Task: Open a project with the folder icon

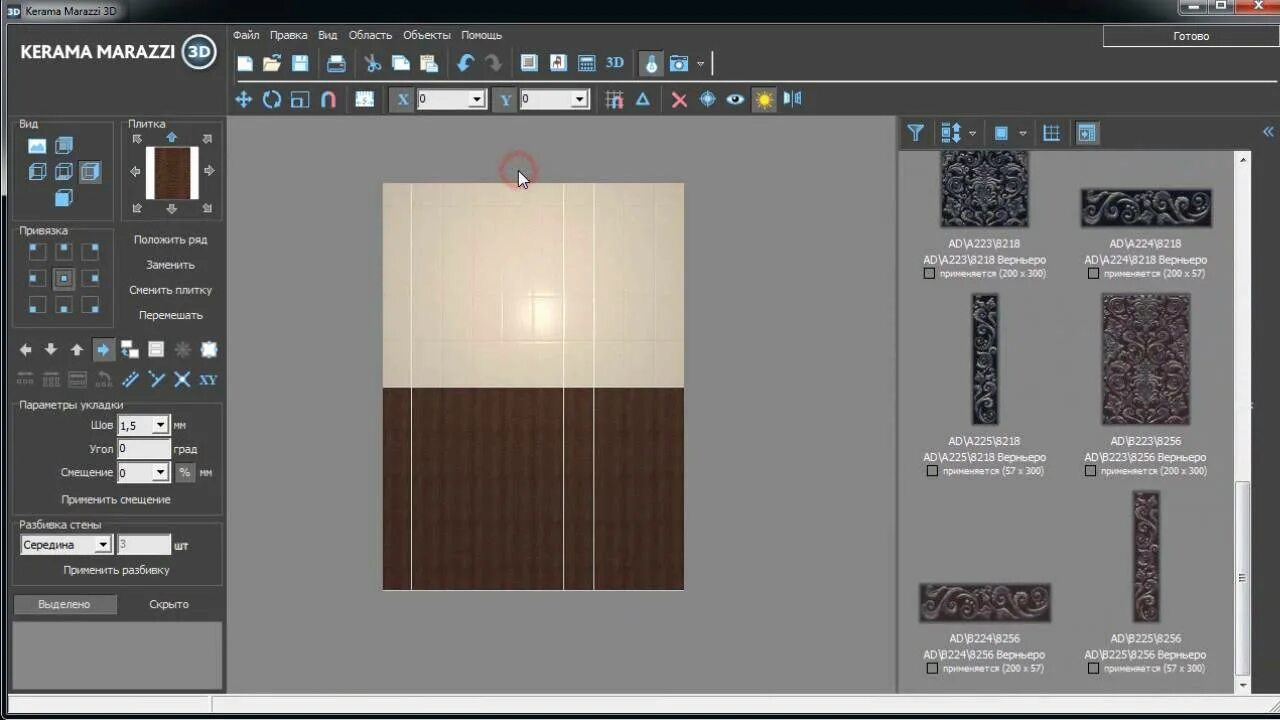Action: (272, 63)
